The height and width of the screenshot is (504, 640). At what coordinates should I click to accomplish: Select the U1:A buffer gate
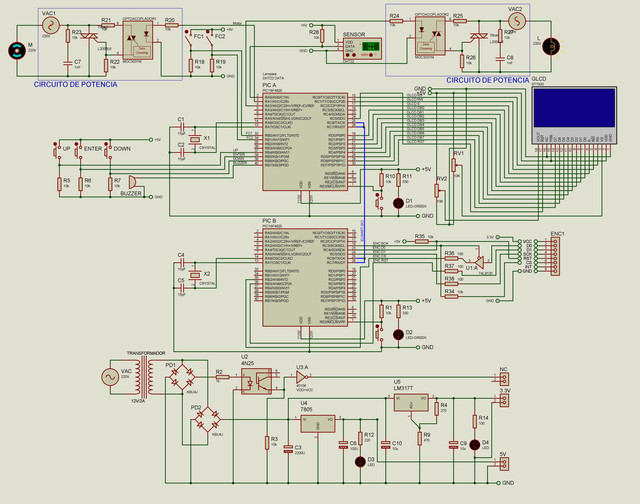pyautogui.click(x=480, y=261)
